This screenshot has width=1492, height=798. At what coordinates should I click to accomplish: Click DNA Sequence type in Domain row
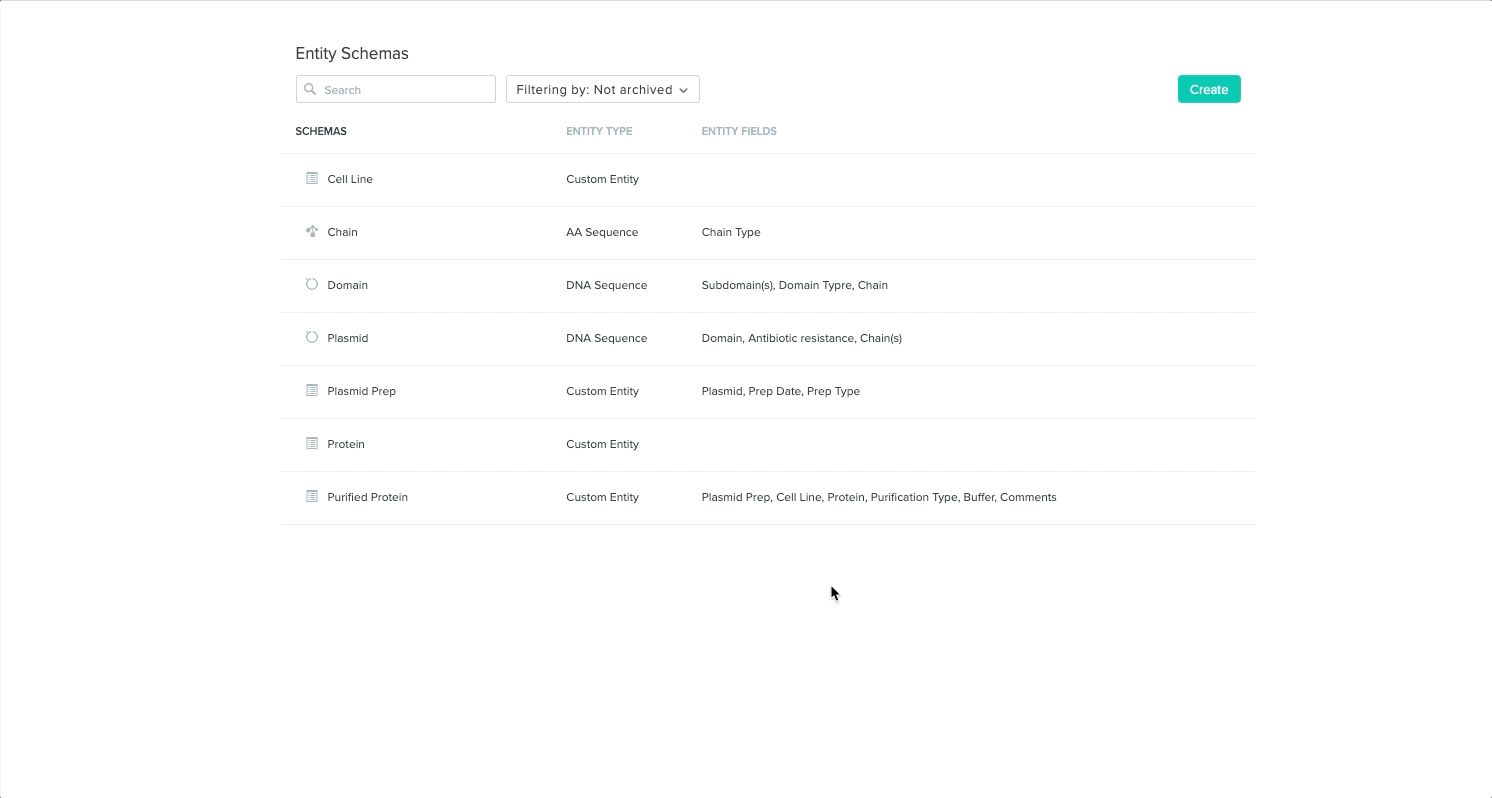(x=607, y=285)
